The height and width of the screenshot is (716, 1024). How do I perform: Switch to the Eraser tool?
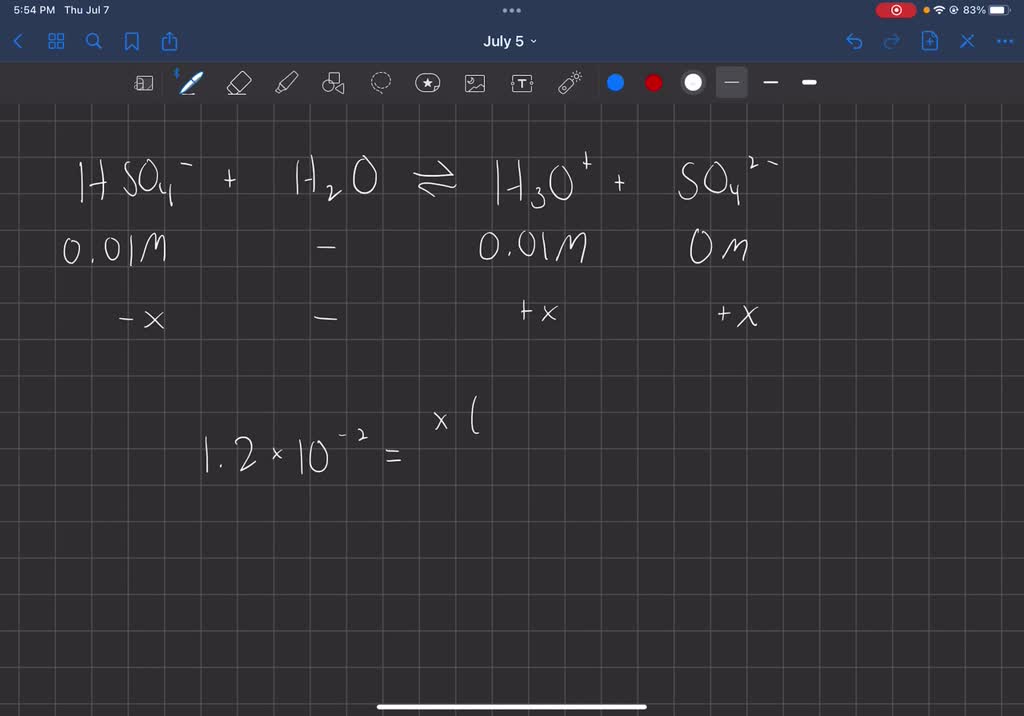tap(238, 83)
